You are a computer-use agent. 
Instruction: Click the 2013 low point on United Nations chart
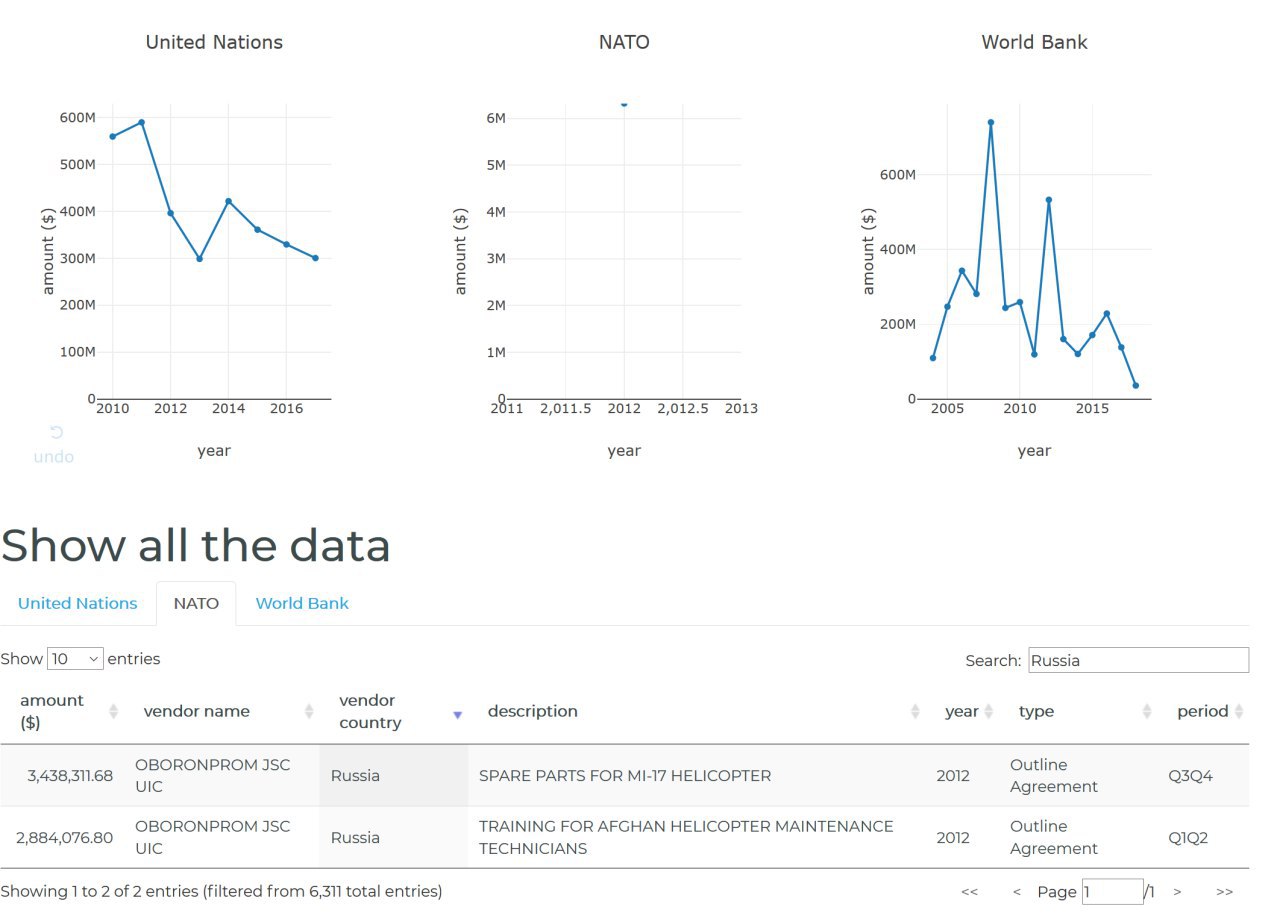point(199,259)
